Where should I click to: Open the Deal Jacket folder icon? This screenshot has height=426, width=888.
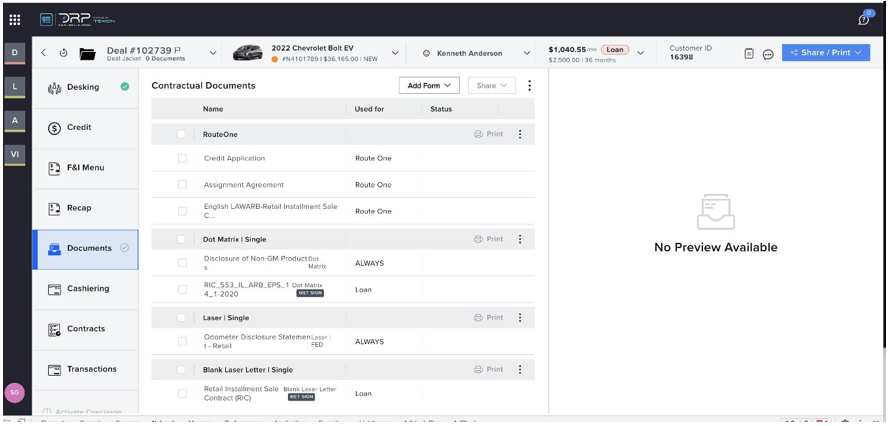click(x=87, y=54)
